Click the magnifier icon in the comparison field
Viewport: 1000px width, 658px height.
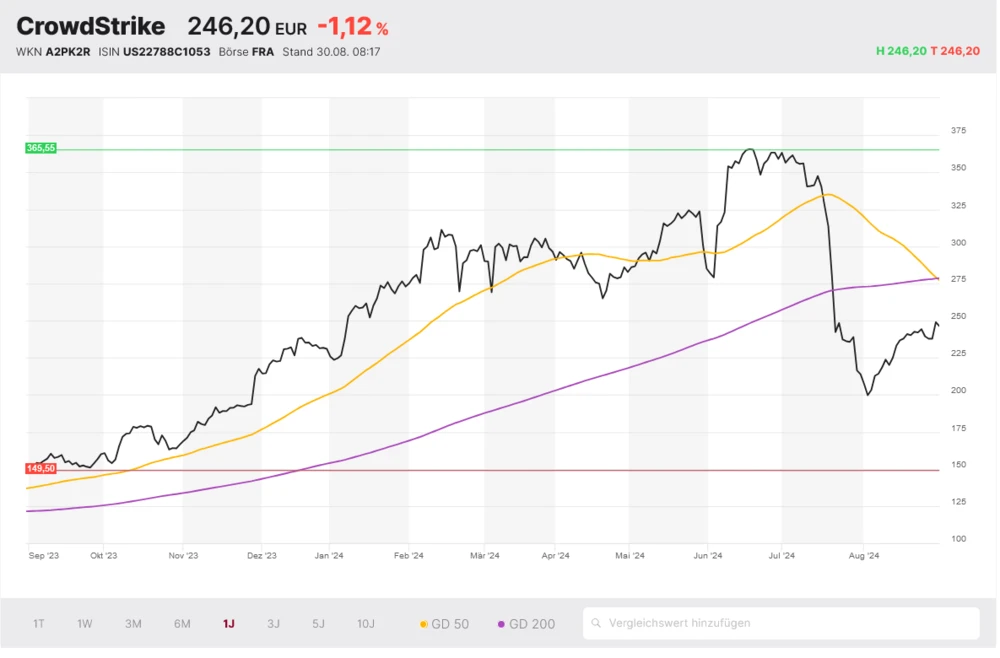(597, 624)
